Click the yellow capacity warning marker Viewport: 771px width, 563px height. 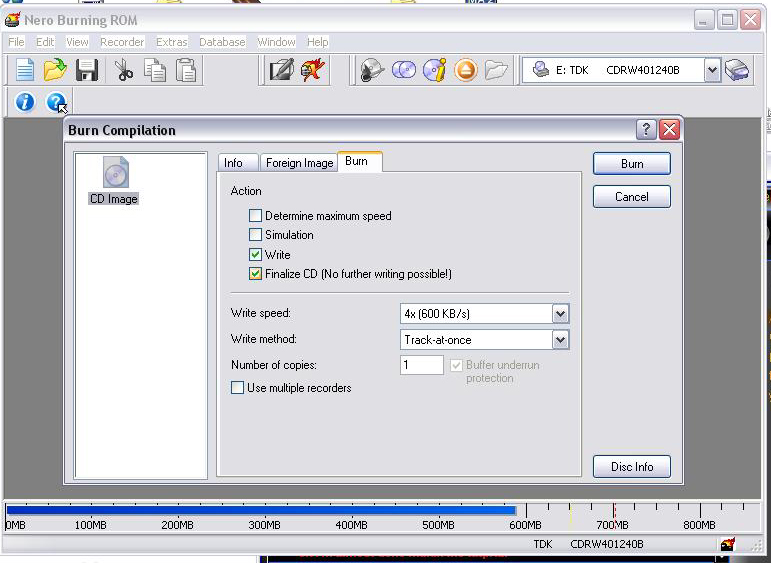point(570,516)
